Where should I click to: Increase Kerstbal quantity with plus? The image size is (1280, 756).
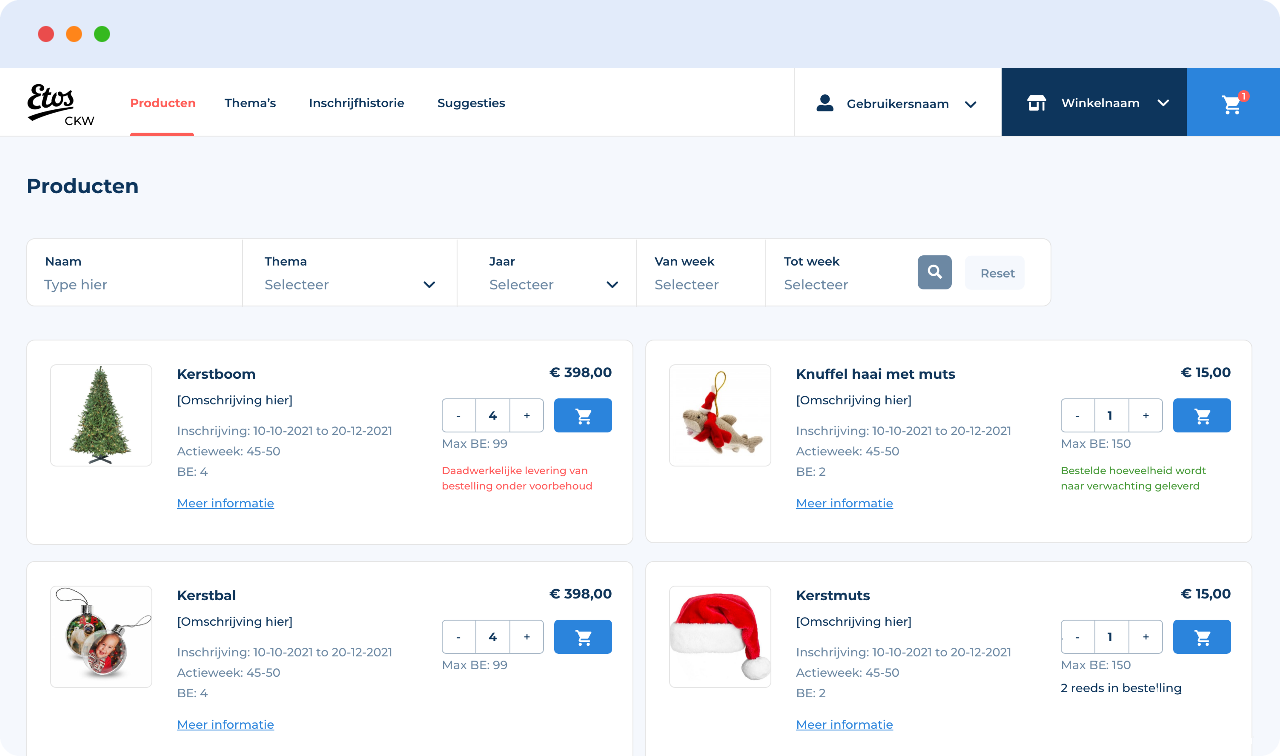527,637
